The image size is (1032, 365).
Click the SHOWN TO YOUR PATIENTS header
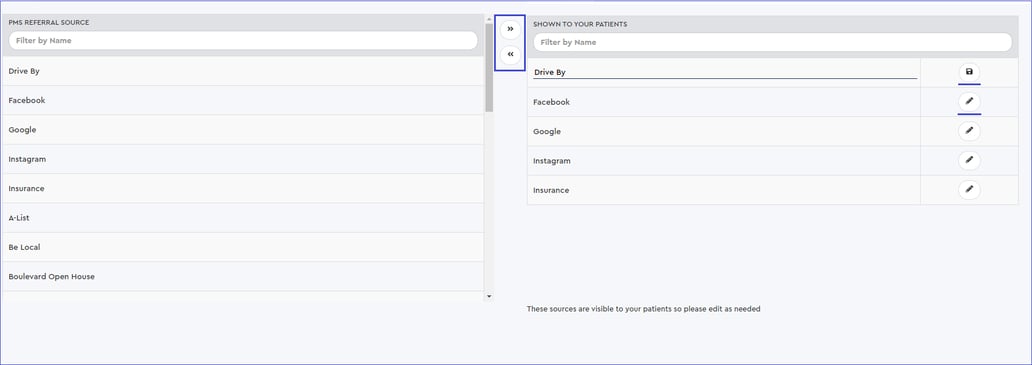click(580, 24)
